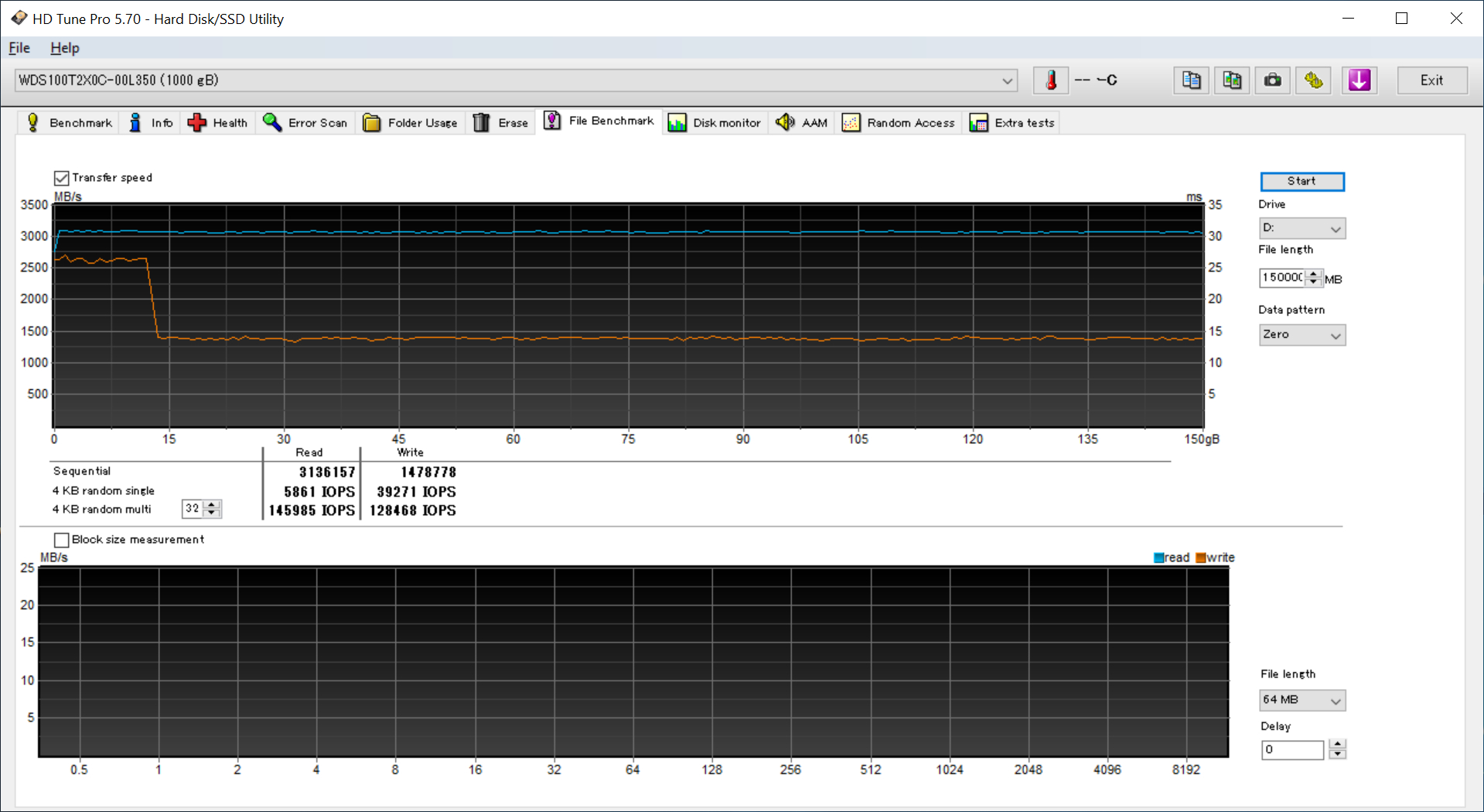
Task: Switch to the Random Access tab
Action: [899, 123]
